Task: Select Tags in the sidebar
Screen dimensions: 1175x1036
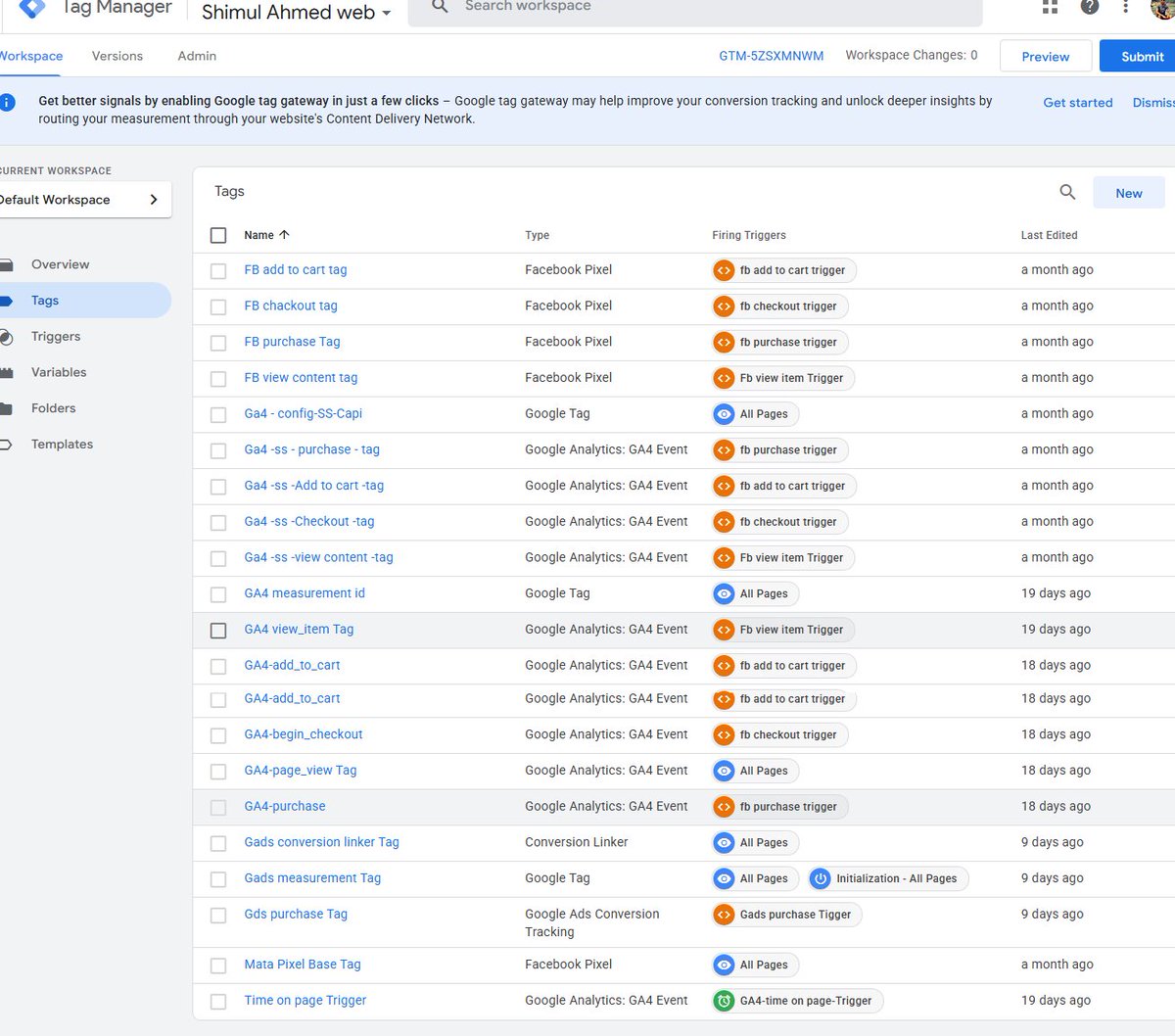Action: pyautogui.click(x=45, y=301)
